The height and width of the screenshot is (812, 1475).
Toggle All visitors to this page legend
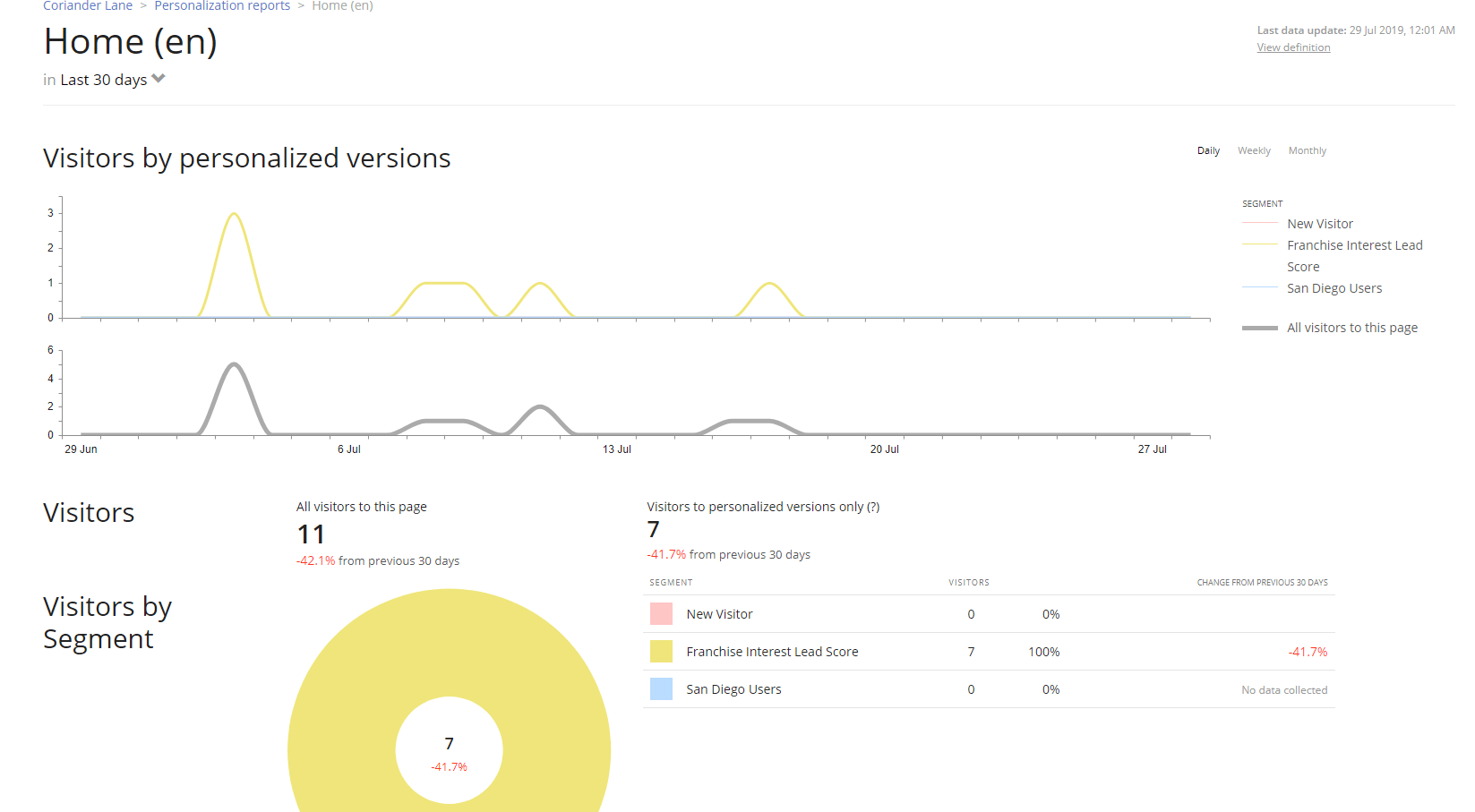point(1351,328)
